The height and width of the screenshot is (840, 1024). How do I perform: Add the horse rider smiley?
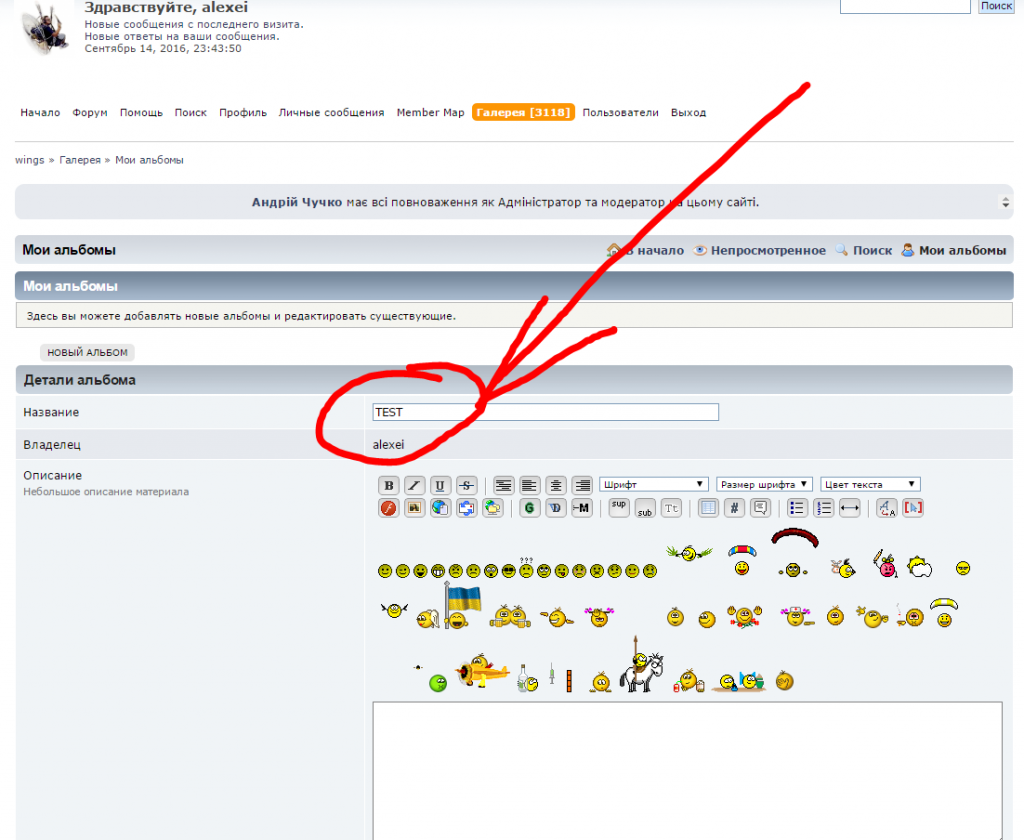637,668
